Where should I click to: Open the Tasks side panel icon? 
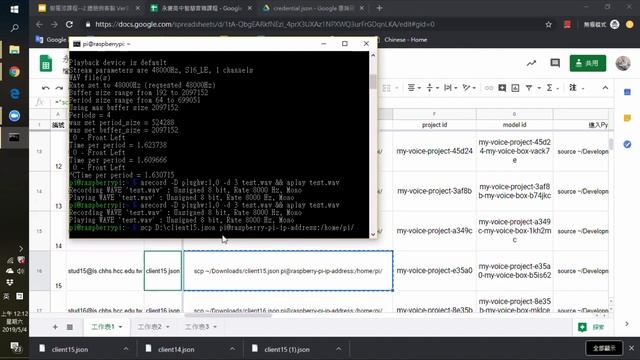pyautogui.click(x=627, y=144)
